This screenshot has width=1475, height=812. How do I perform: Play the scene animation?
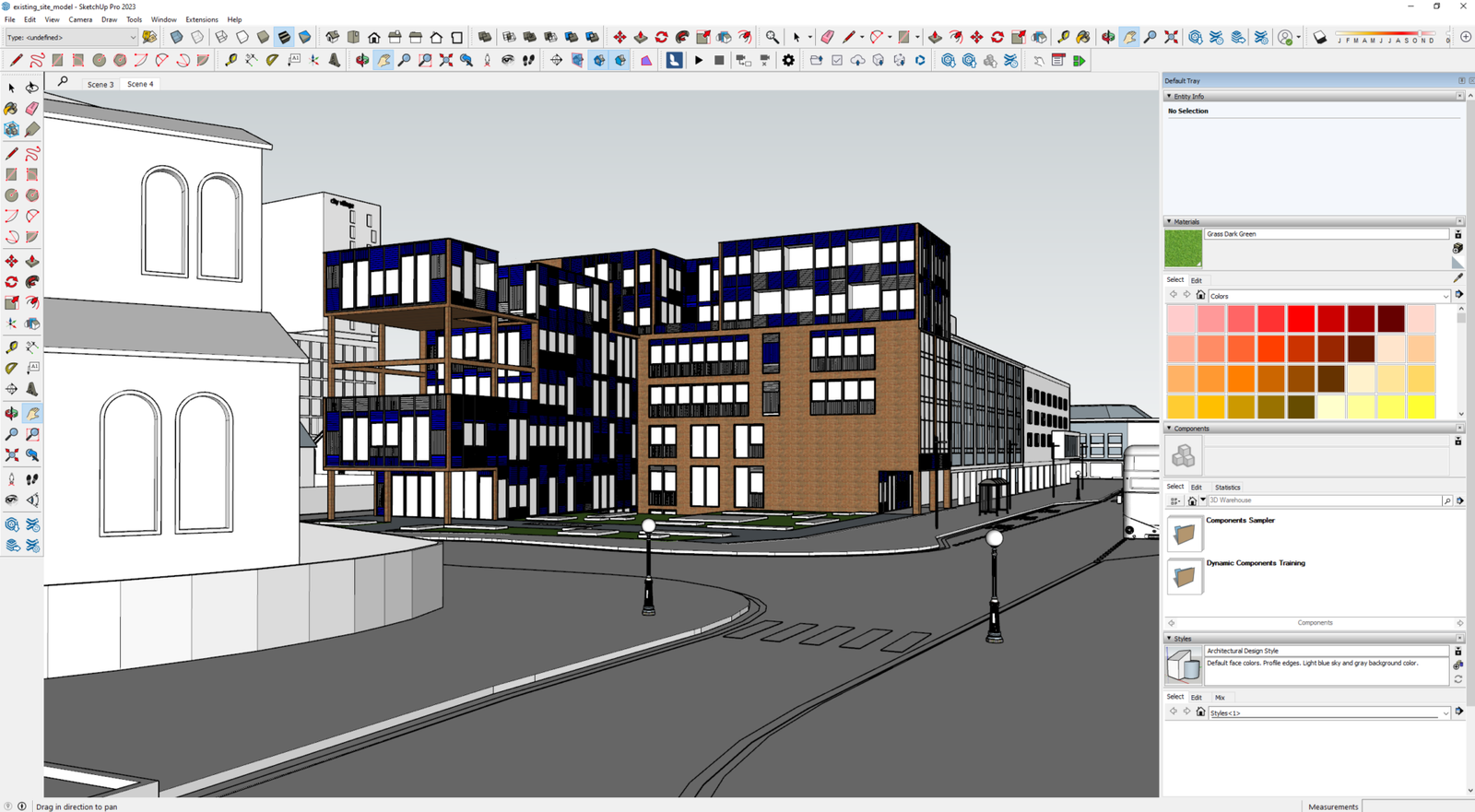point(699,61)
